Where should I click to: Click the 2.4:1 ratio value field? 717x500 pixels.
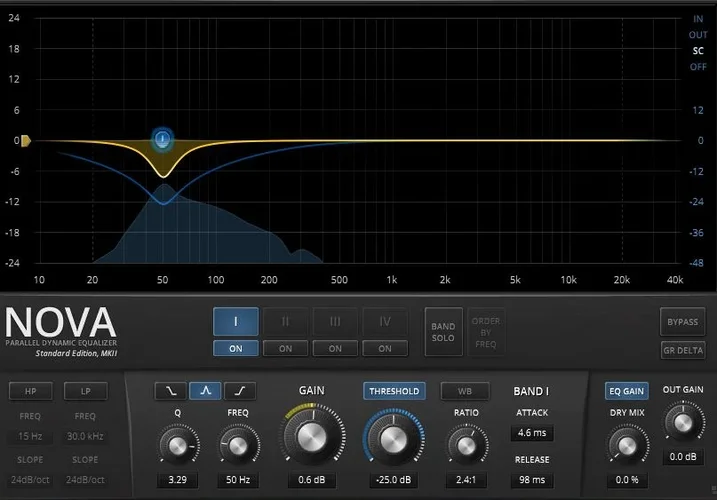pyautogui.click(x=466, y=479)
